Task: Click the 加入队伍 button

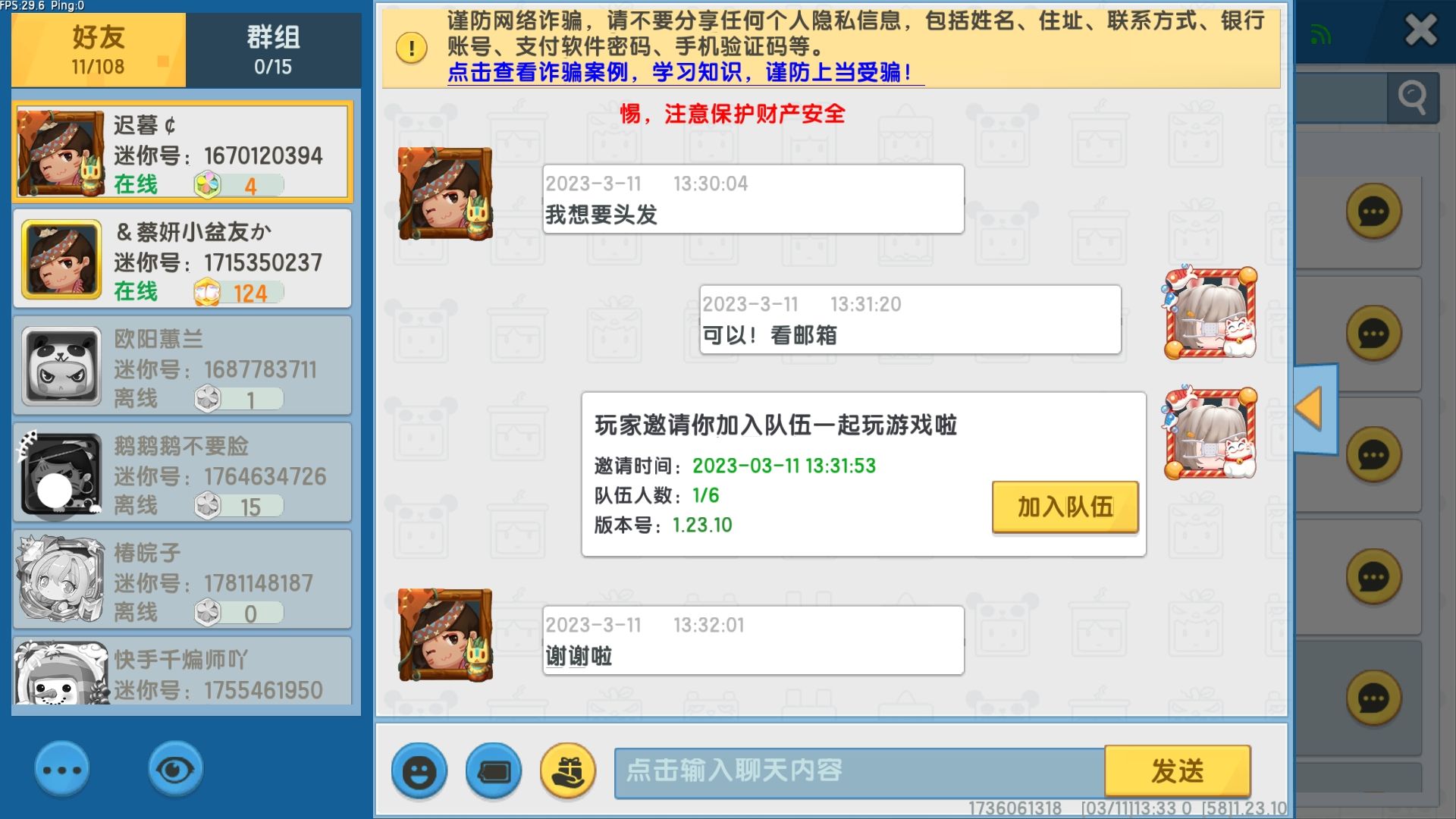Action: coord(1065,507)
